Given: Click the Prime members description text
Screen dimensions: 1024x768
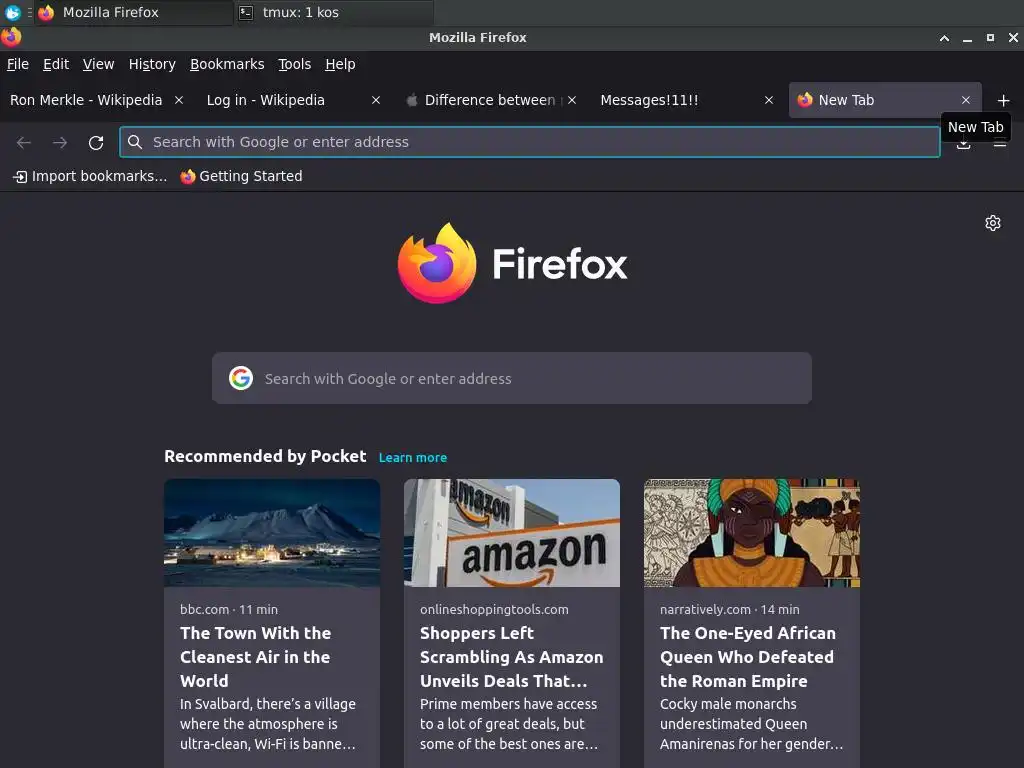Looking at the screenshot, I should [509, 724].
